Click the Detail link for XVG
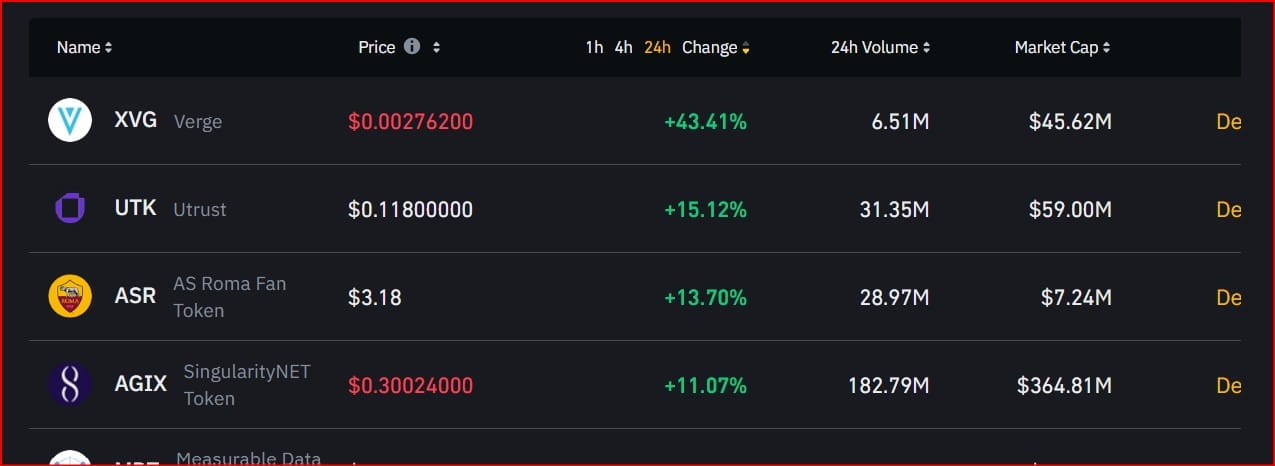1275x466 pixels. (x=1228, y=122)
